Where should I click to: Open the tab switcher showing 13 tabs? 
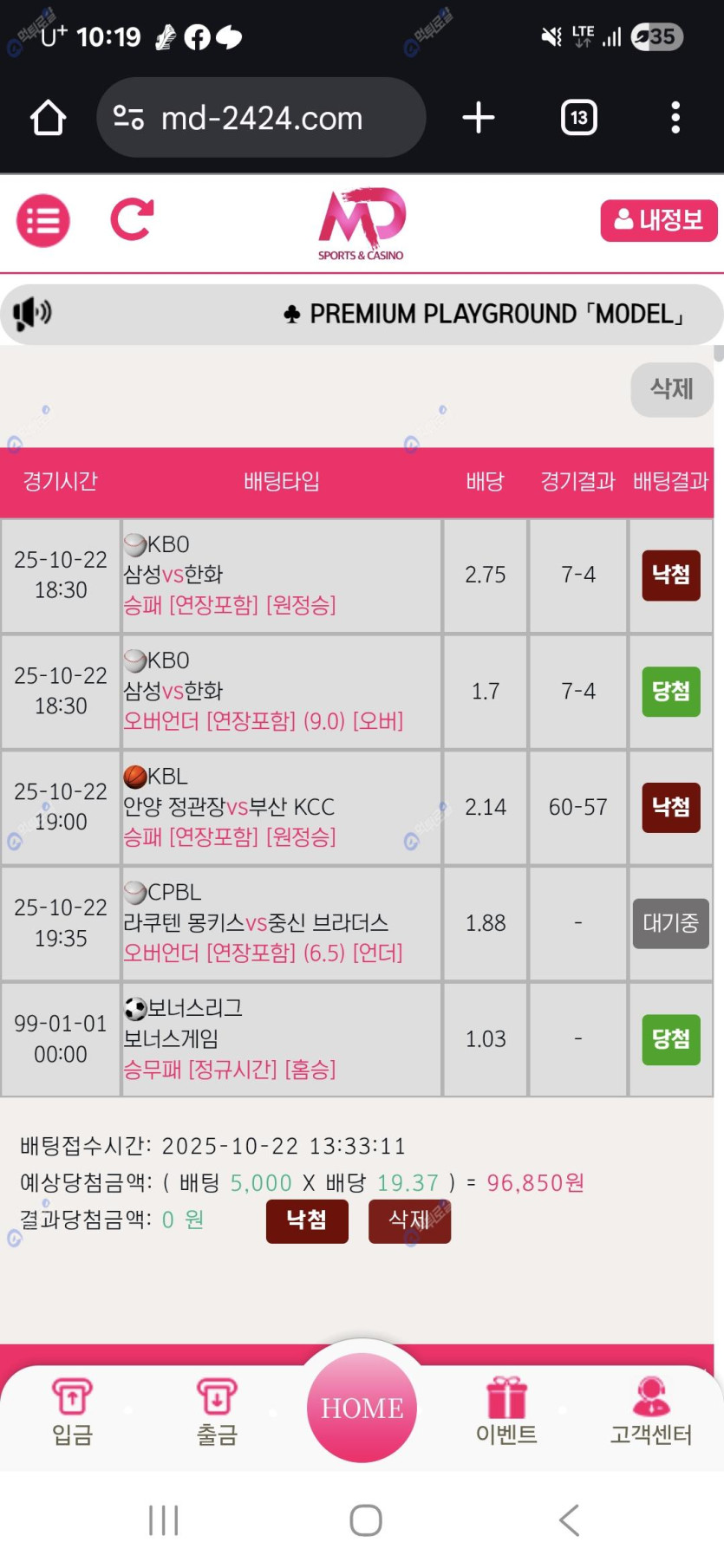point(578,118)
